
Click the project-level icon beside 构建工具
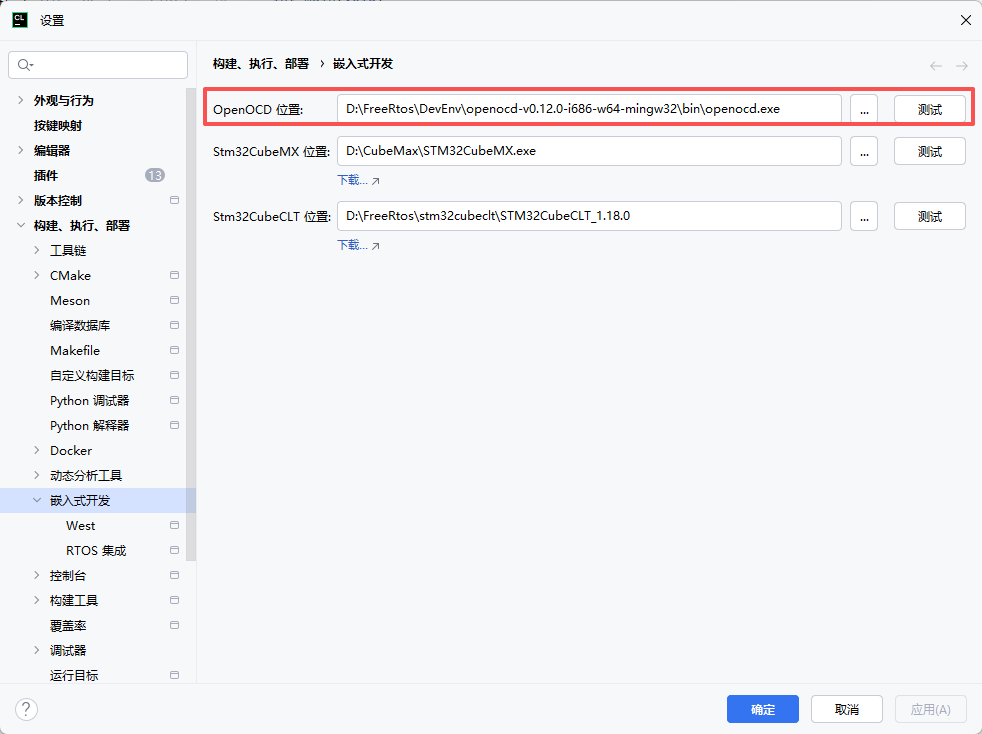point(175,601)
